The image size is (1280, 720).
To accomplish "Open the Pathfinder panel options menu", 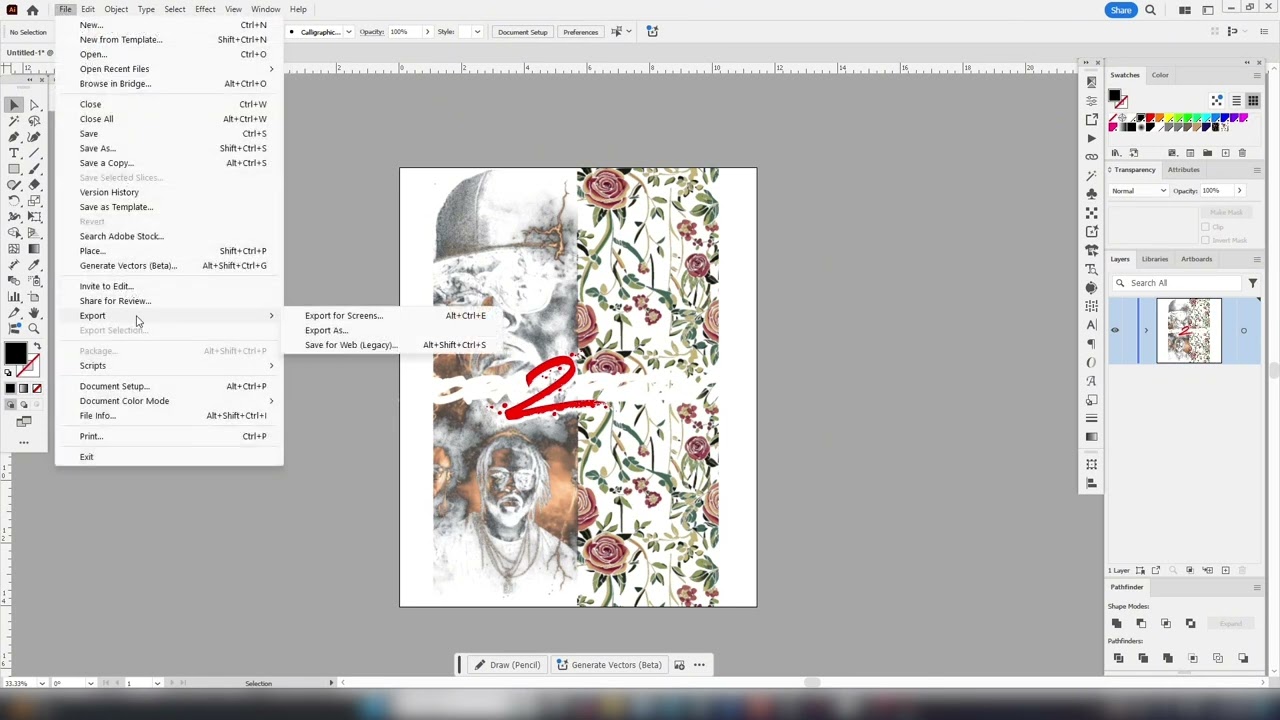I will click(1257, 587).
